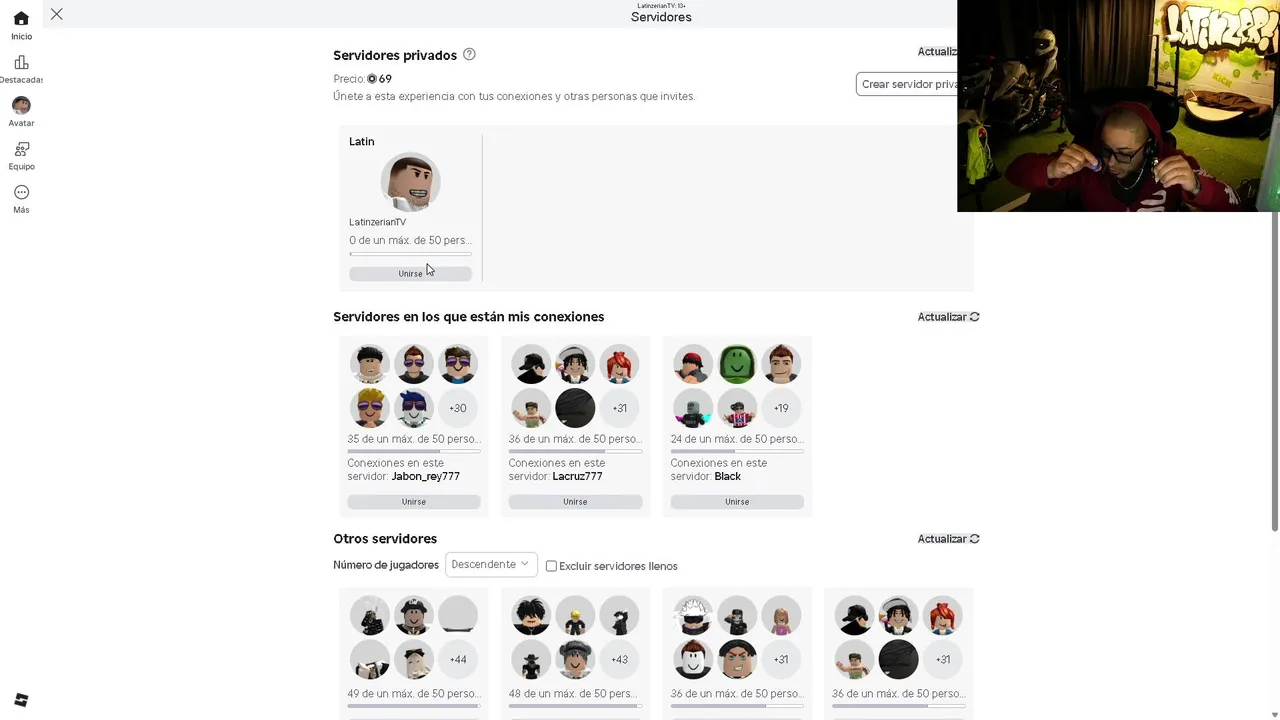Join the server with connection Black
This screenshot has width=1280, height=720.
[737, 502]
